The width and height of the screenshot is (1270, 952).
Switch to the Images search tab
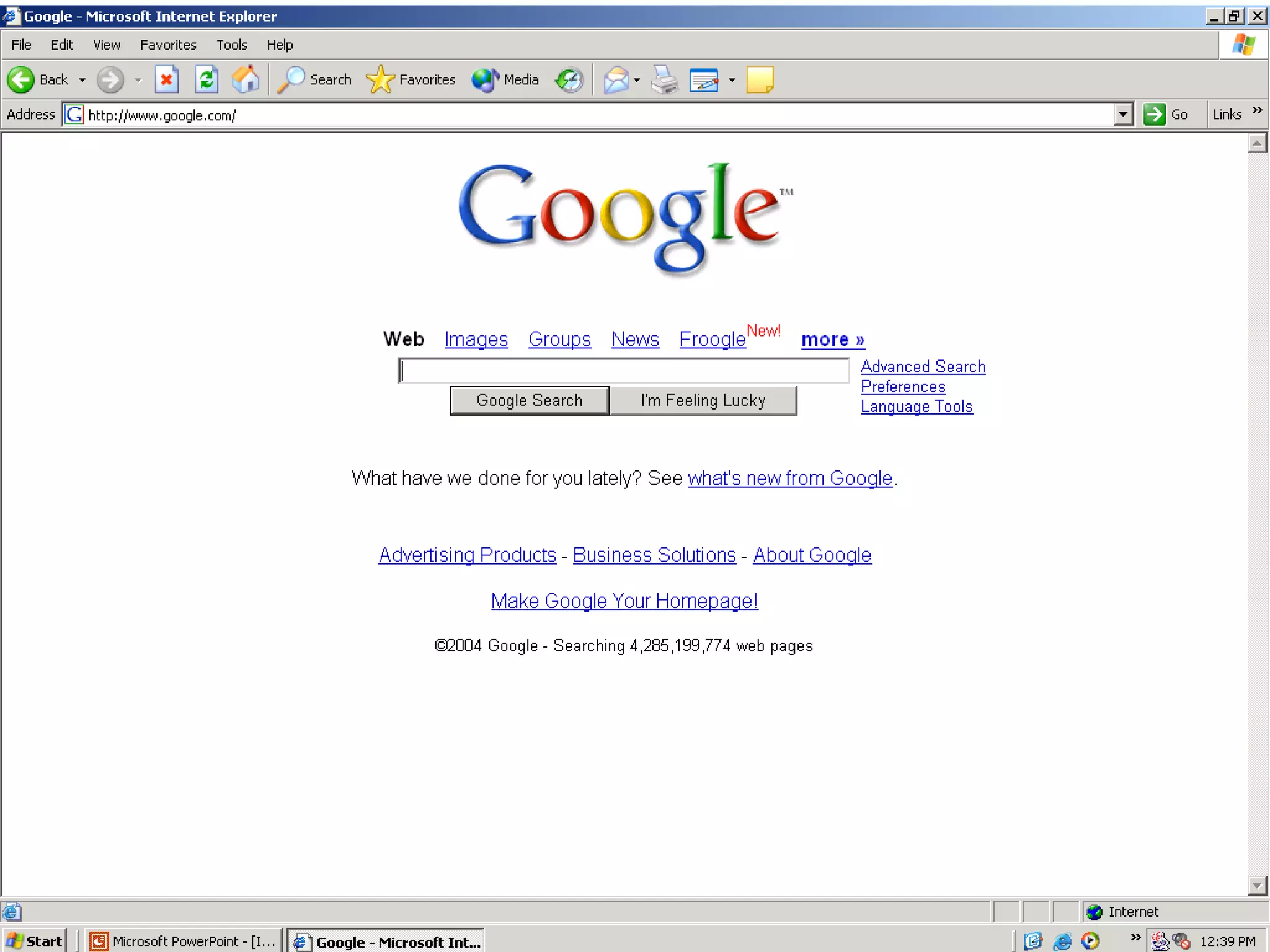tap(476, 340)
